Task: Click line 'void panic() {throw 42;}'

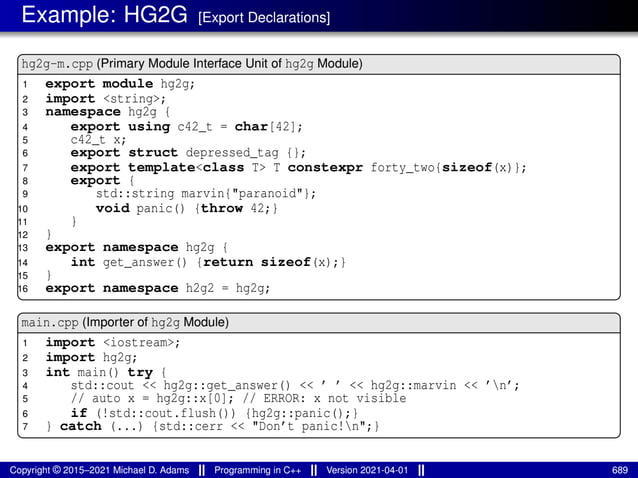Action: (x=187, y=208)
